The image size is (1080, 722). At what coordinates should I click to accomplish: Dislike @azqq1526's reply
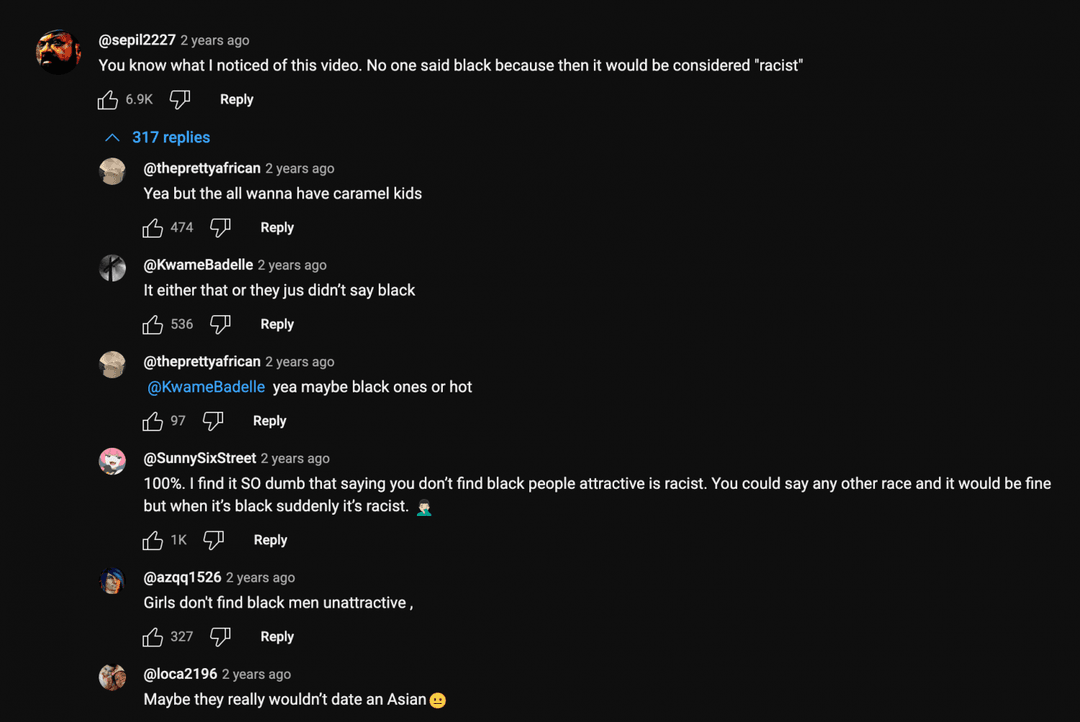(221, 636)
